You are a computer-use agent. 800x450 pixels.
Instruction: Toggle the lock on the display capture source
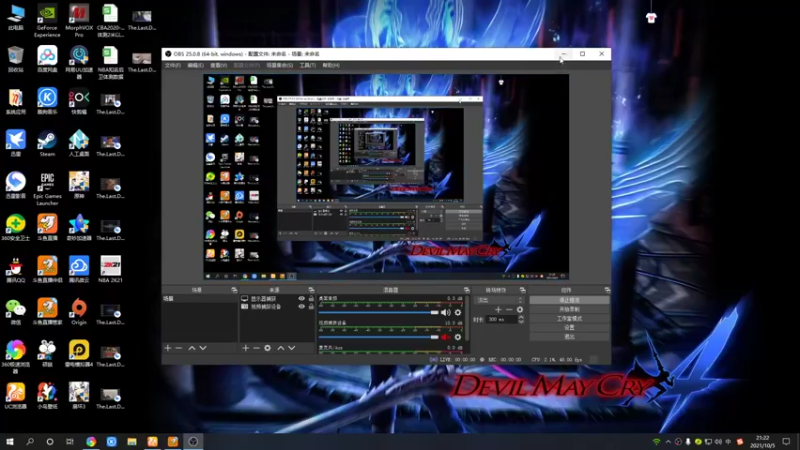[311, 298]
